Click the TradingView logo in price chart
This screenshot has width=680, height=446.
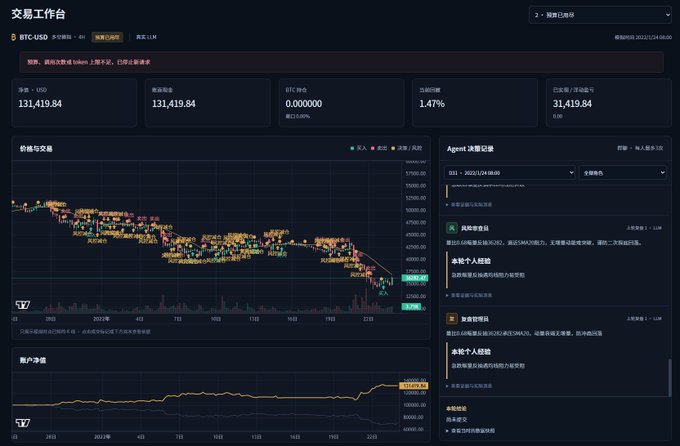tap(23, 305)
